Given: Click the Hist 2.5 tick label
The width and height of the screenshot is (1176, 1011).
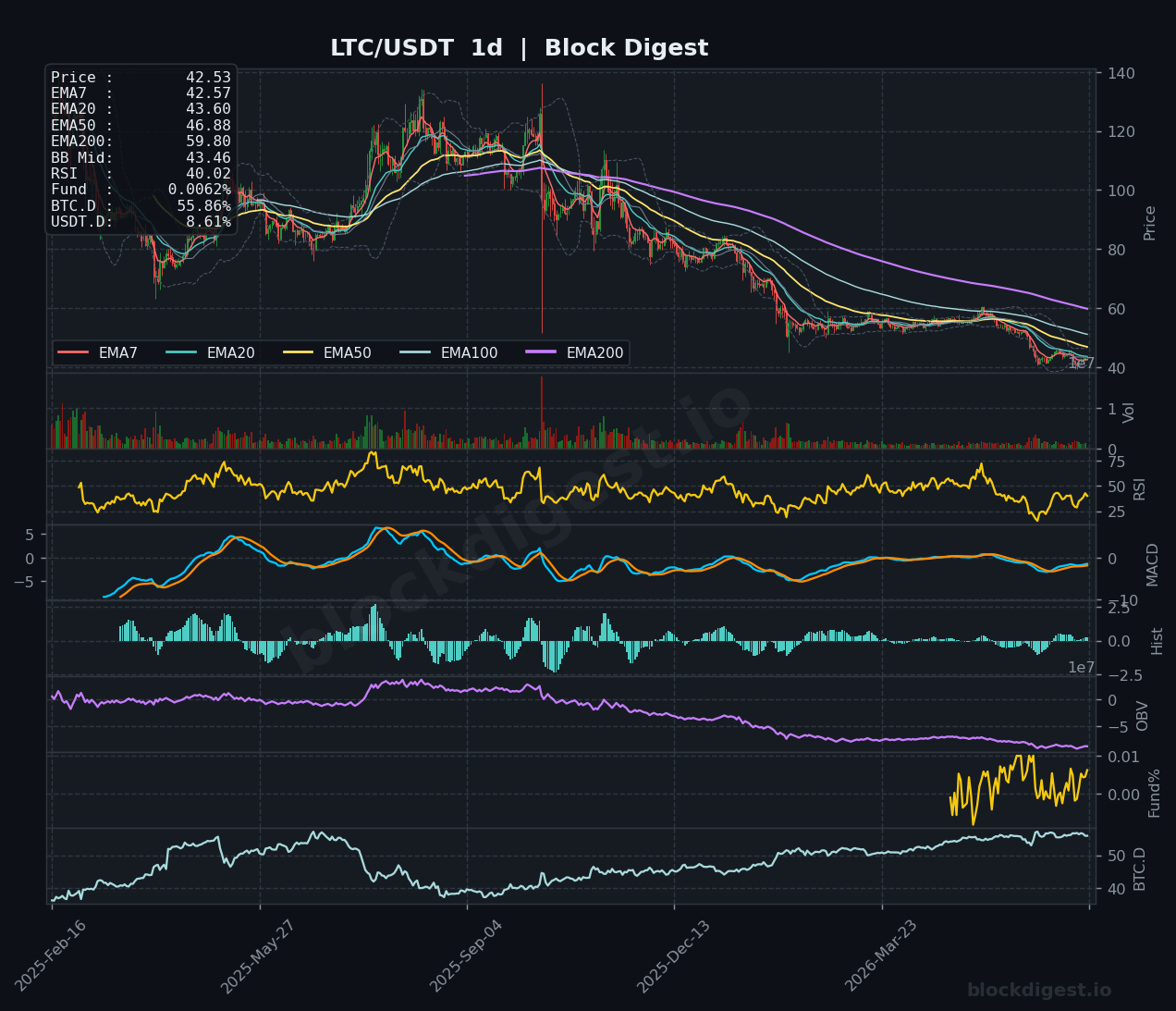Looking at the screenshot, I should (x=1119, y=608).
